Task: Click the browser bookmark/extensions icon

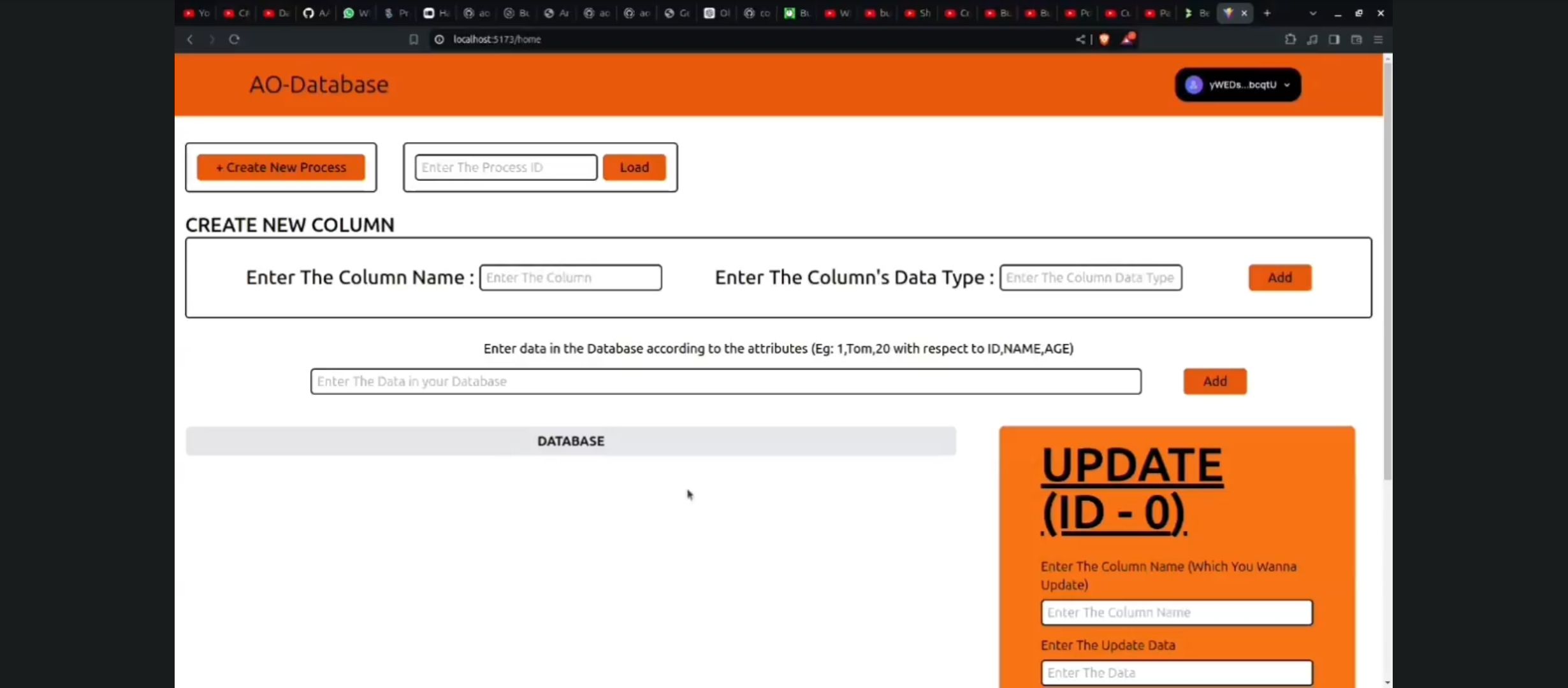Action: pos(1290,39)
